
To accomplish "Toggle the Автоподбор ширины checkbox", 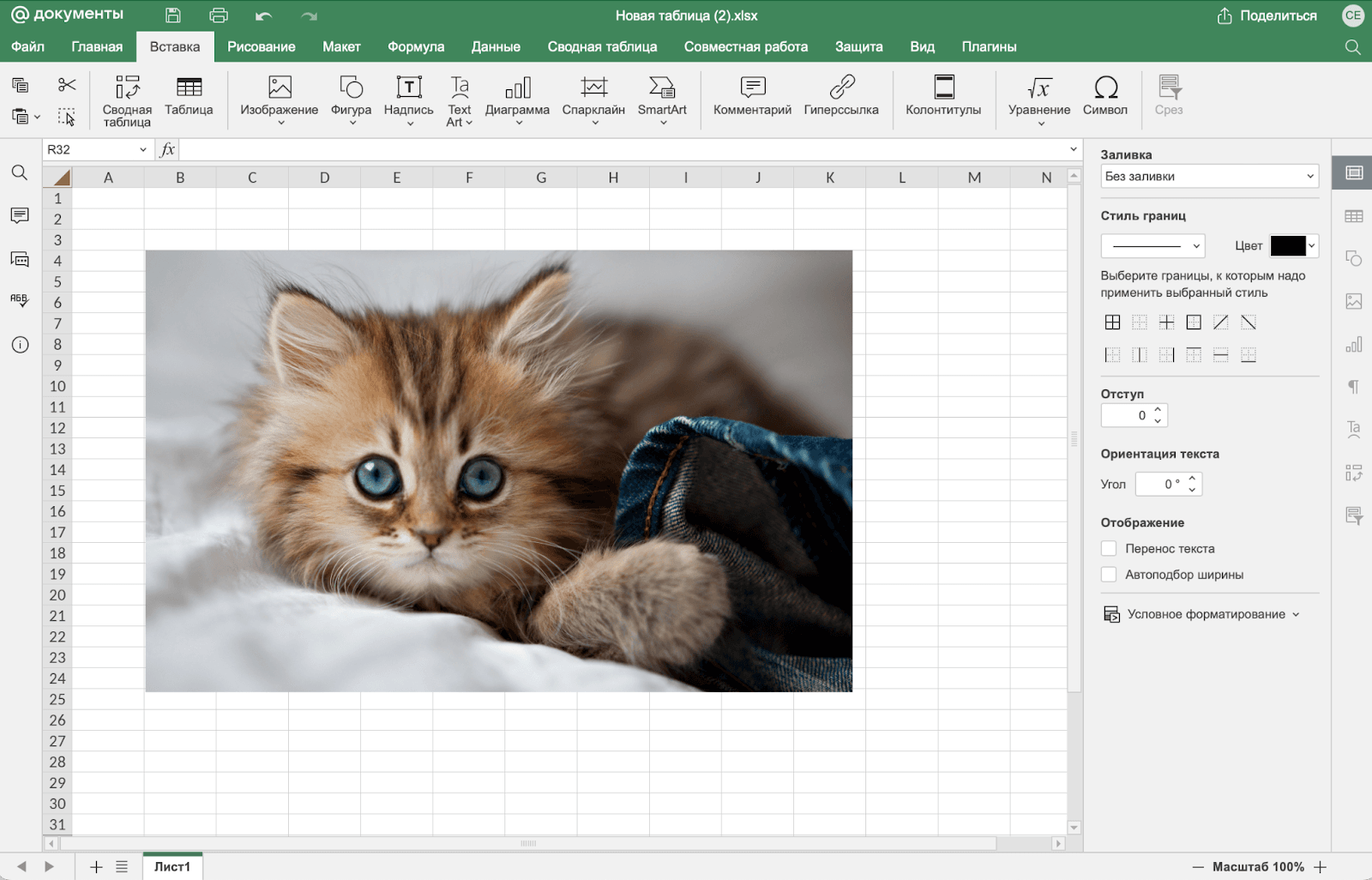I will (x=1109, y=575).
